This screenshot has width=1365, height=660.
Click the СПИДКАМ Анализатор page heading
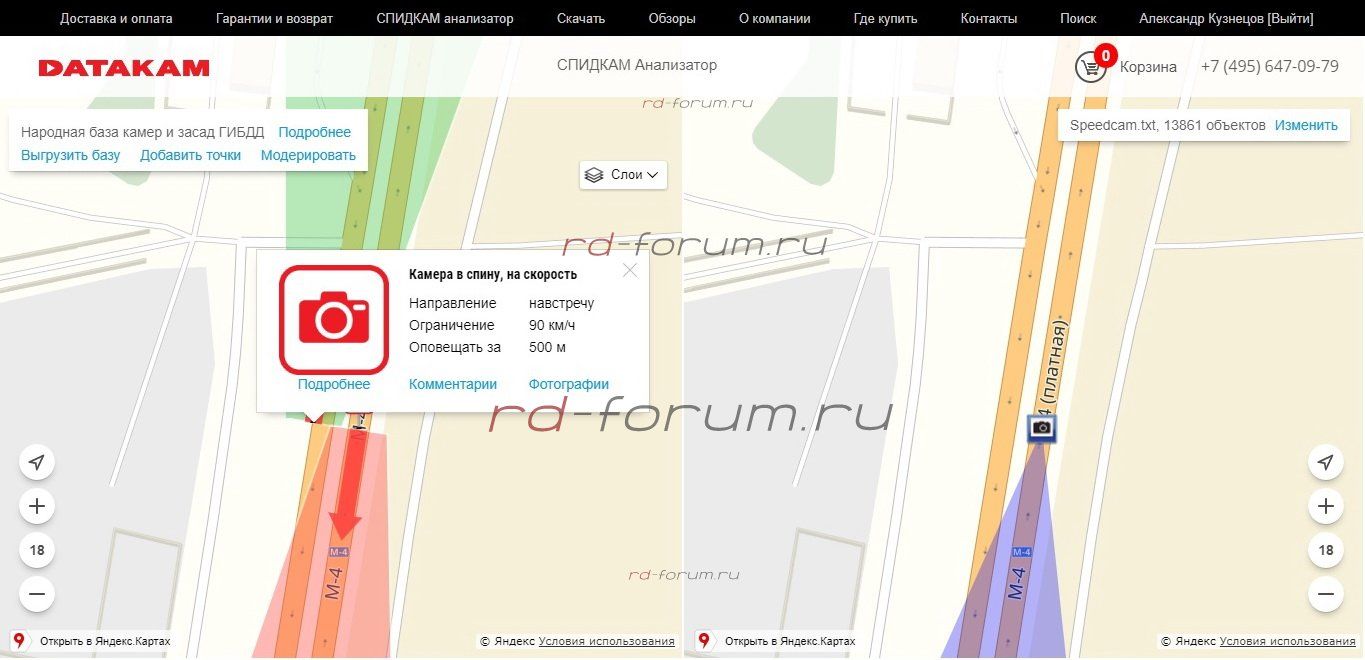point(637,65)
